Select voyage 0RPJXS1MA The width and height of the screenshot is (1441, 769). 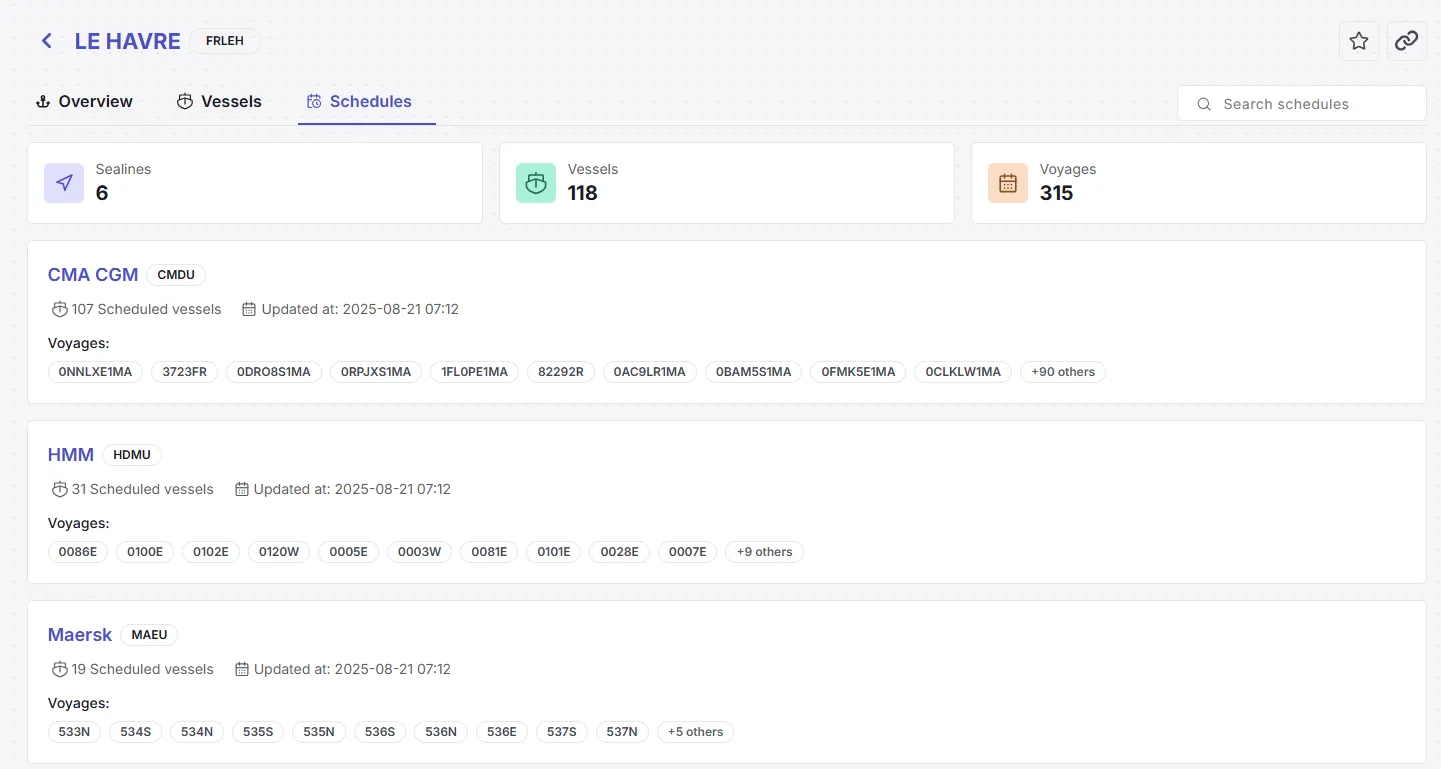tap(376, 372)
